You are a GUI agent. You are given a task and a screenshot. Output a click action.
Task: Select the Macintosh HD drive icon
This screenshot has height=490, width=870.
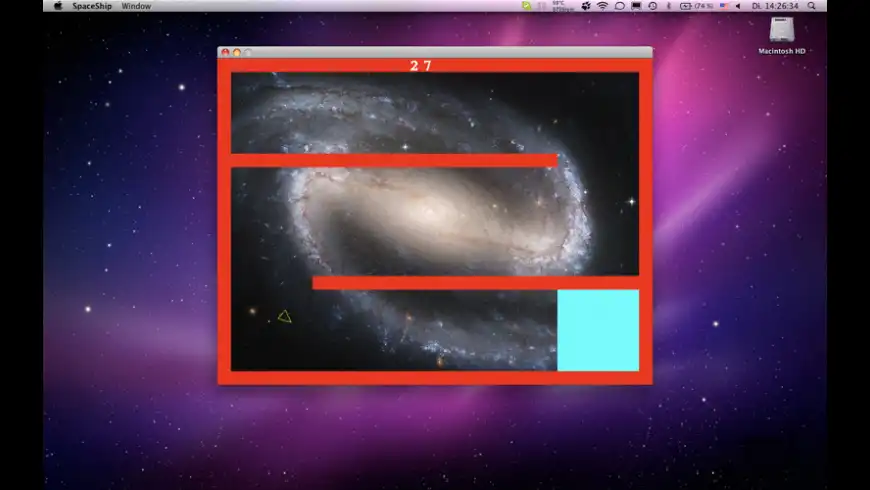(x=782, y=29)
